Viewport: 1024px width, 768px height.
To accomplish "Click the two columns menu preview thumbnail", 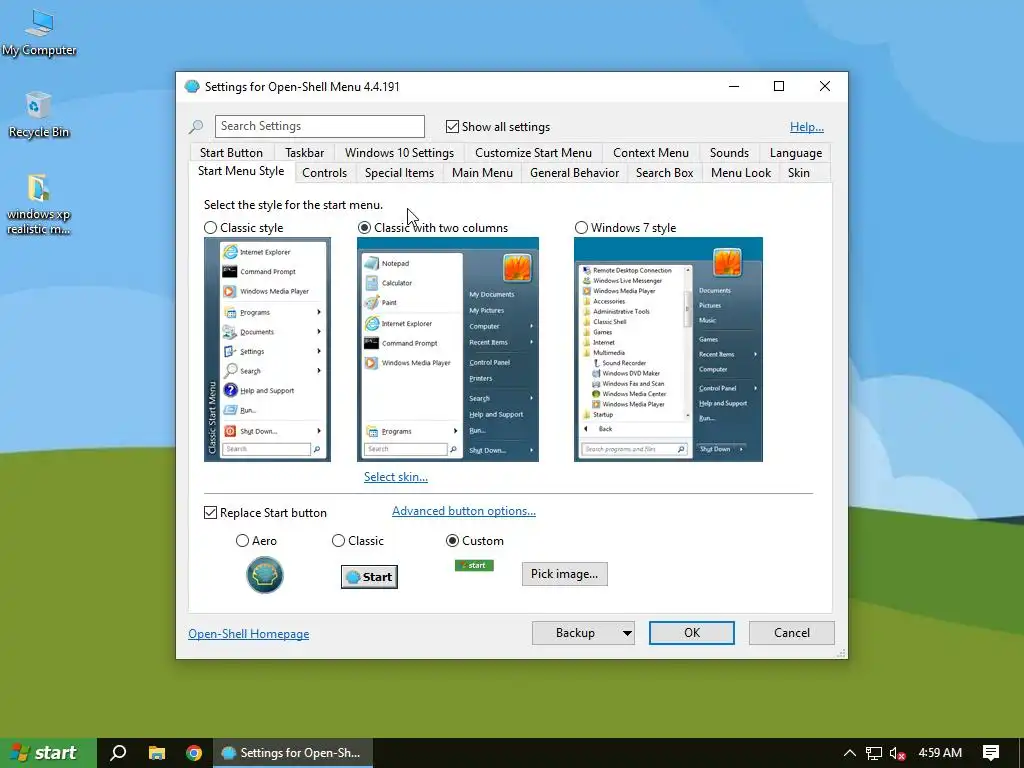I will click(447, 349).
